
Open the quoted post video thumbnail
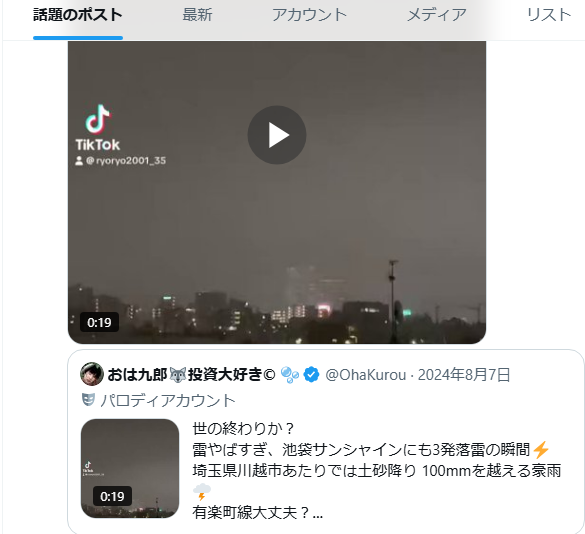point(130,468)
